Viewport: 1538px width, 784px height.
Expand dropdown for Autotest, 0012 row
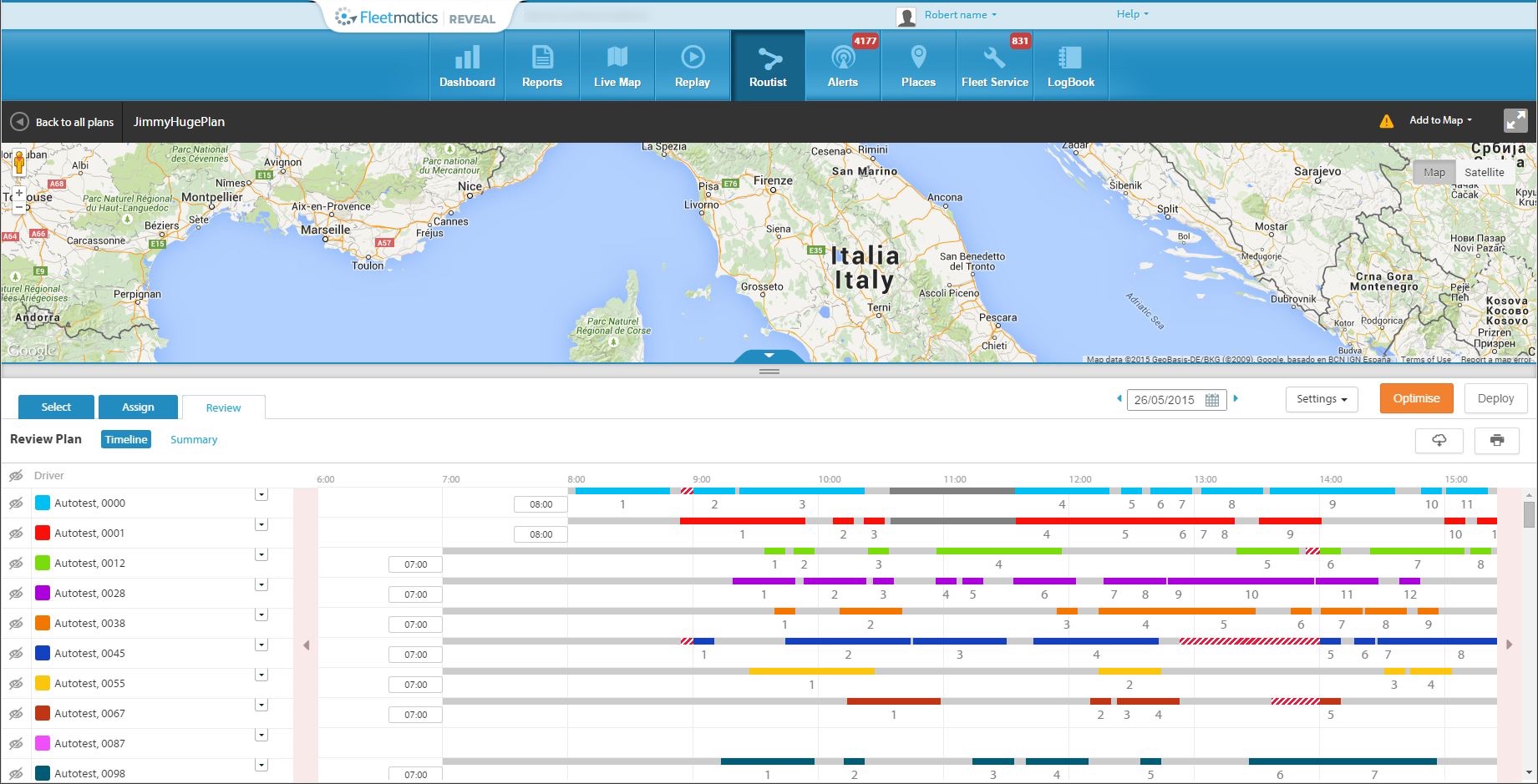point(261,555)
